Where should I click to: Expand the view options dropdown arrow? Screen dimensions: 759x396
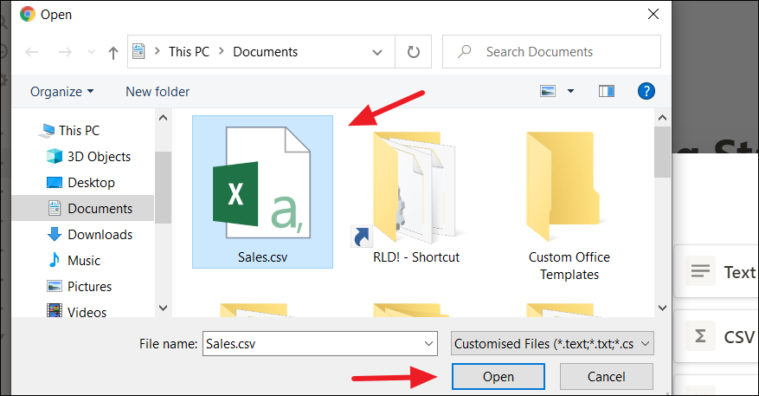tap(571, 91)
